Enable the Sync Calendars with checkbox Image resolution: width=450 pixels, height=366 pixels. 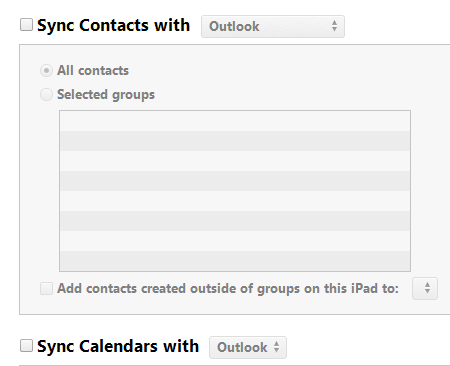coord(26,345)
